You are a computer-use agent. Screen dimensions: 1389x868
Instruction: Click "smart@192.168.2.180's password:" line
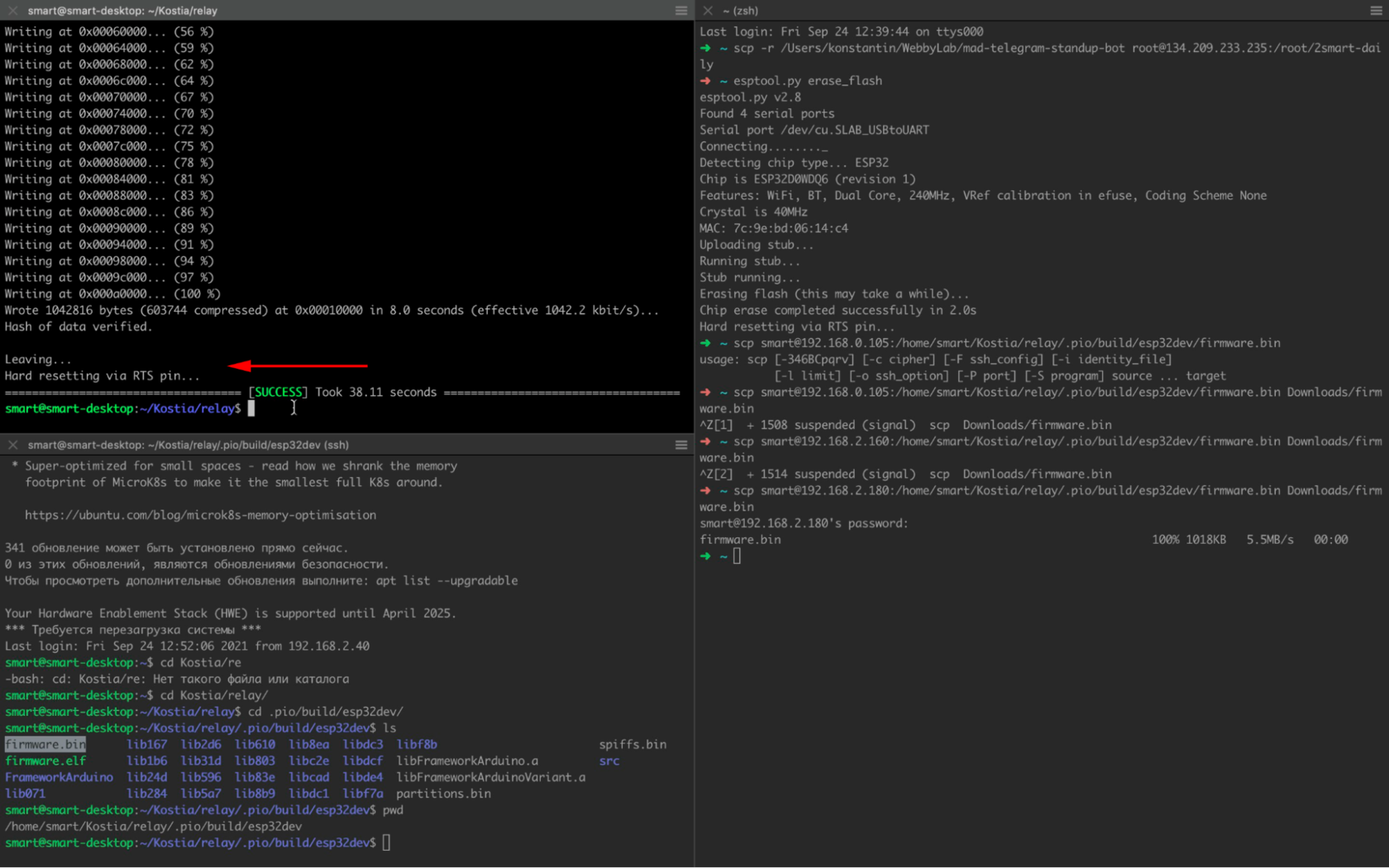804,523
